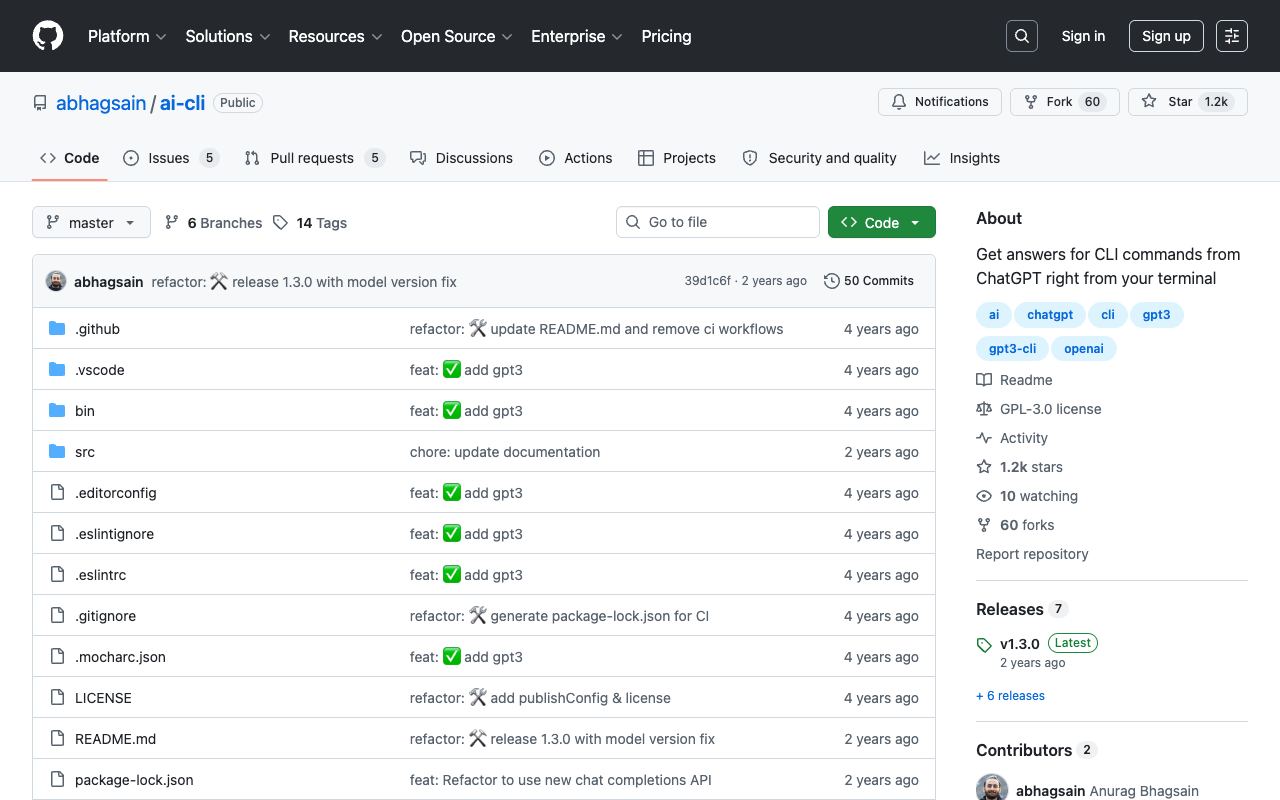Click the Sign in link
This screenshot has width=1280, height=800.
pos(1083,36)
